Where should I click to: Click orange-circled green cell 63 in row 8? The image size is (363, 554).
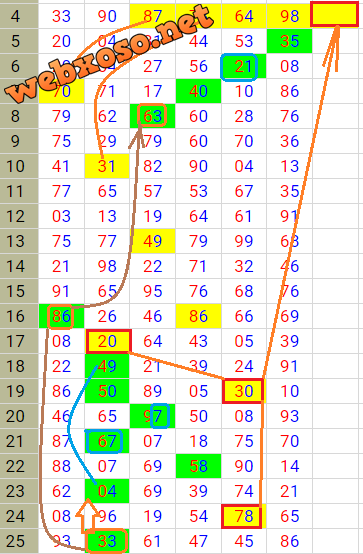point(152,116)
